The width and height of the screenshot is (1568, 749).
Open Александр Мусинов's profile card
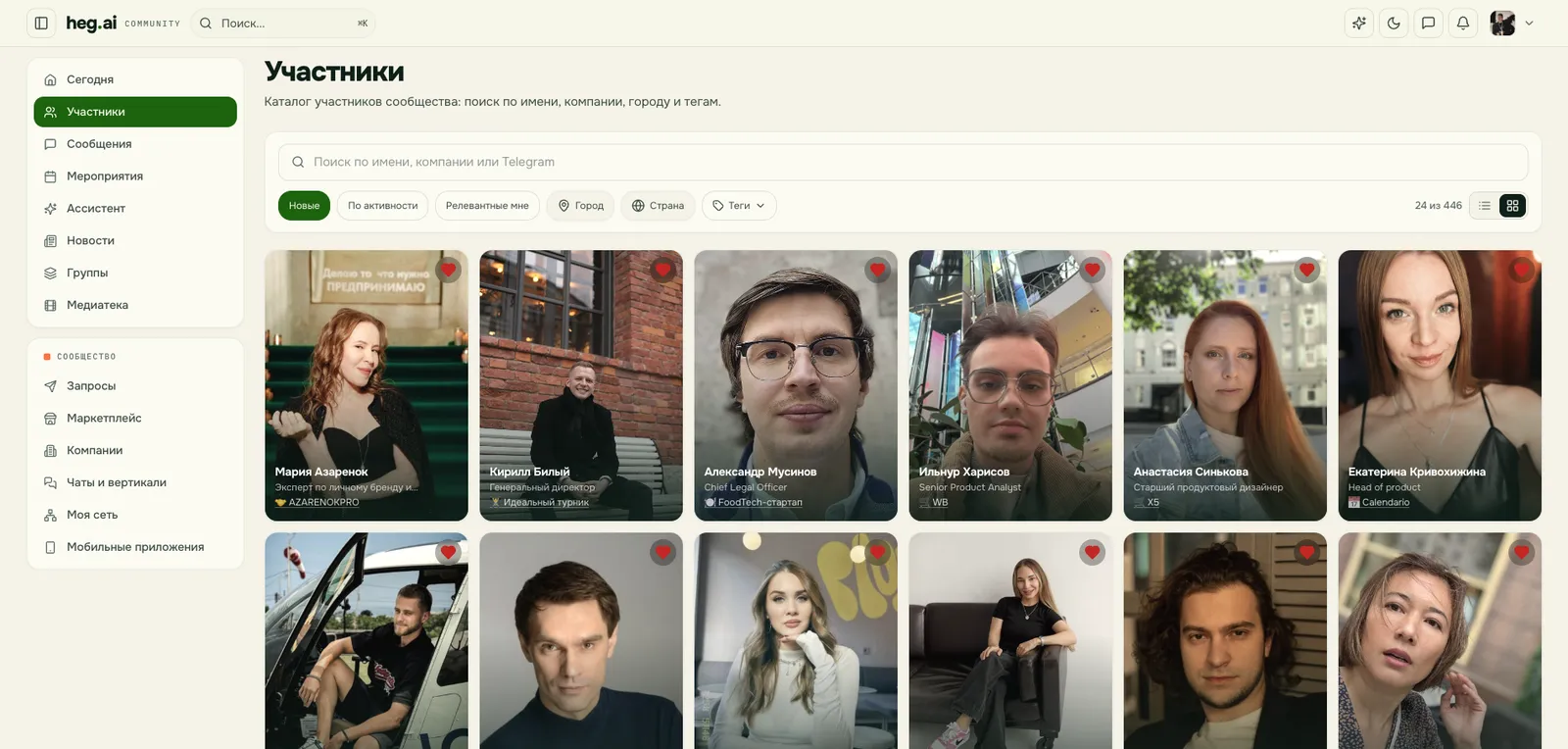(796, 385)
